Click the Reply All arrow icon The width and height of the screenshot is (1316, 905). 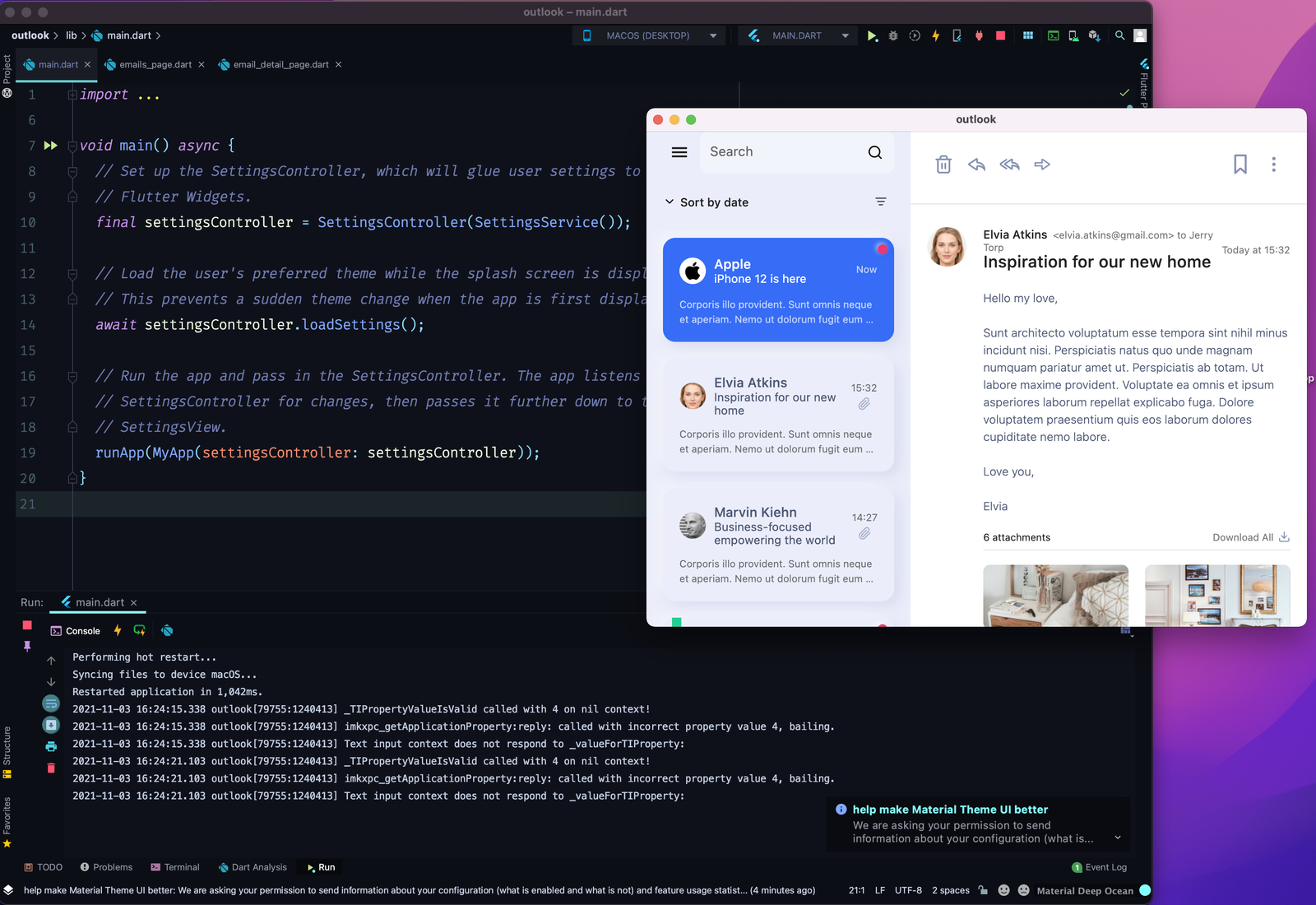(1009, 165)
